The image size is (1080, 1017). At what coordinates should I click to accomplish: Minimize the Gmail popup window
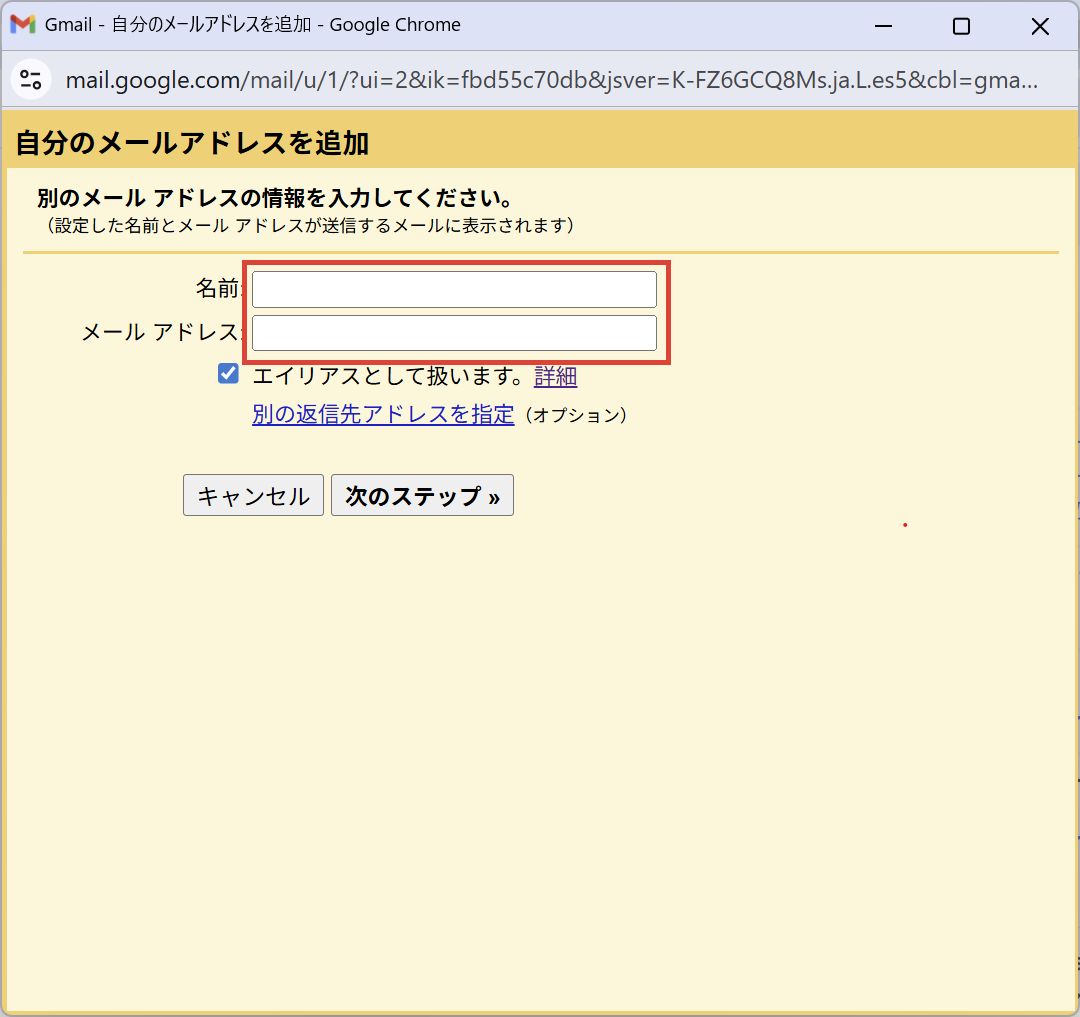(x=882, y=26)
